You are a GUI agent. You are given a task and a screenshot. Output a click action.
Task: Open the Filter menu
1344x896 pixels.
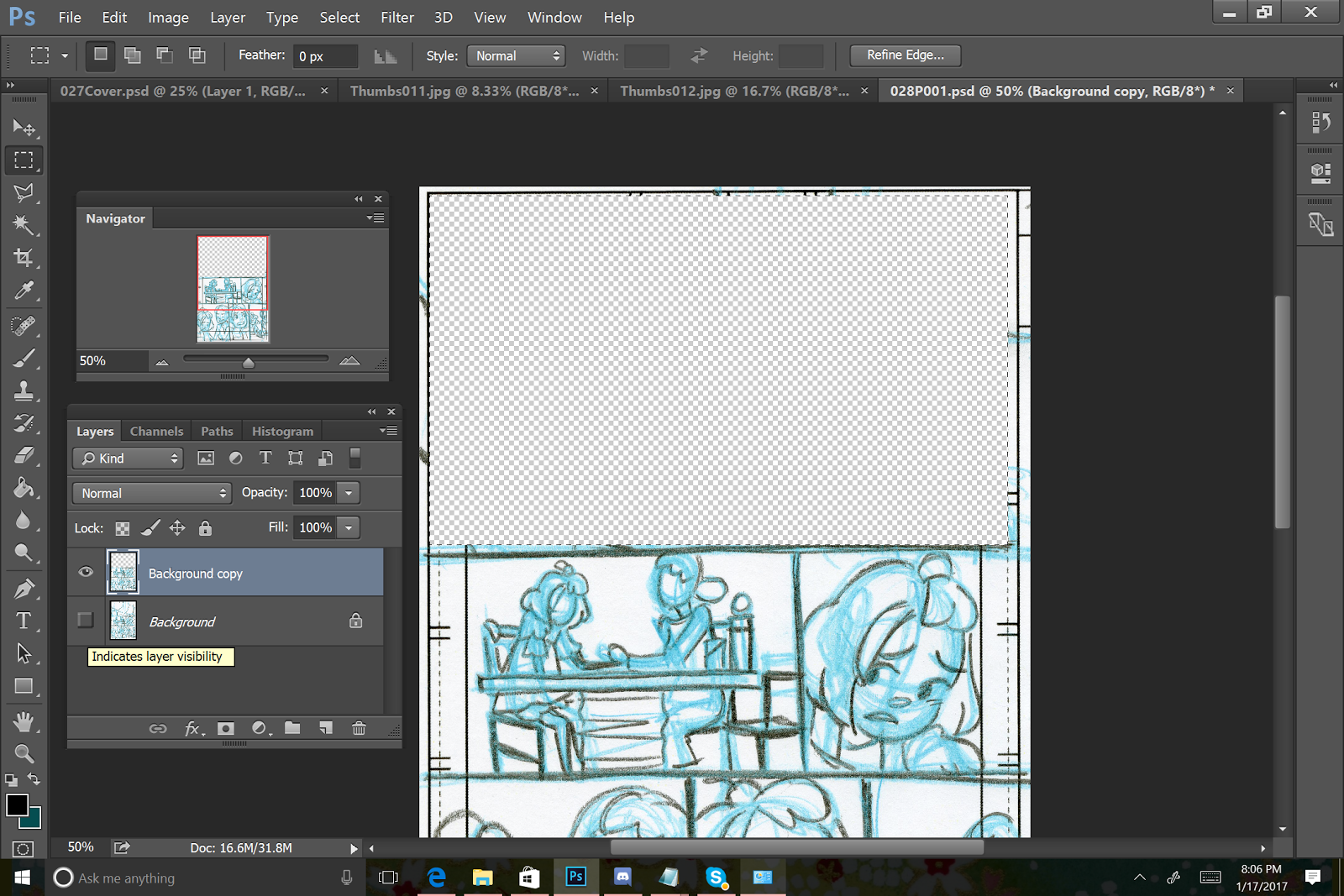point(397,18)
